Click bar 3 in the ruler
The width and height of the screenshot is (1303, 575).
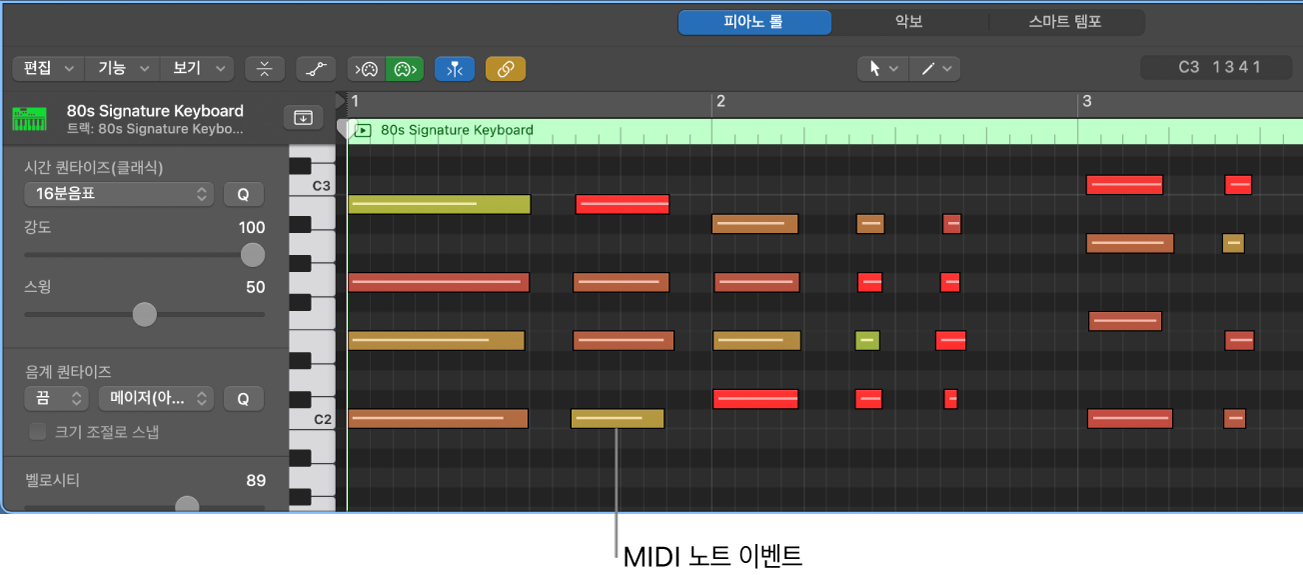tap(1087, 102)
